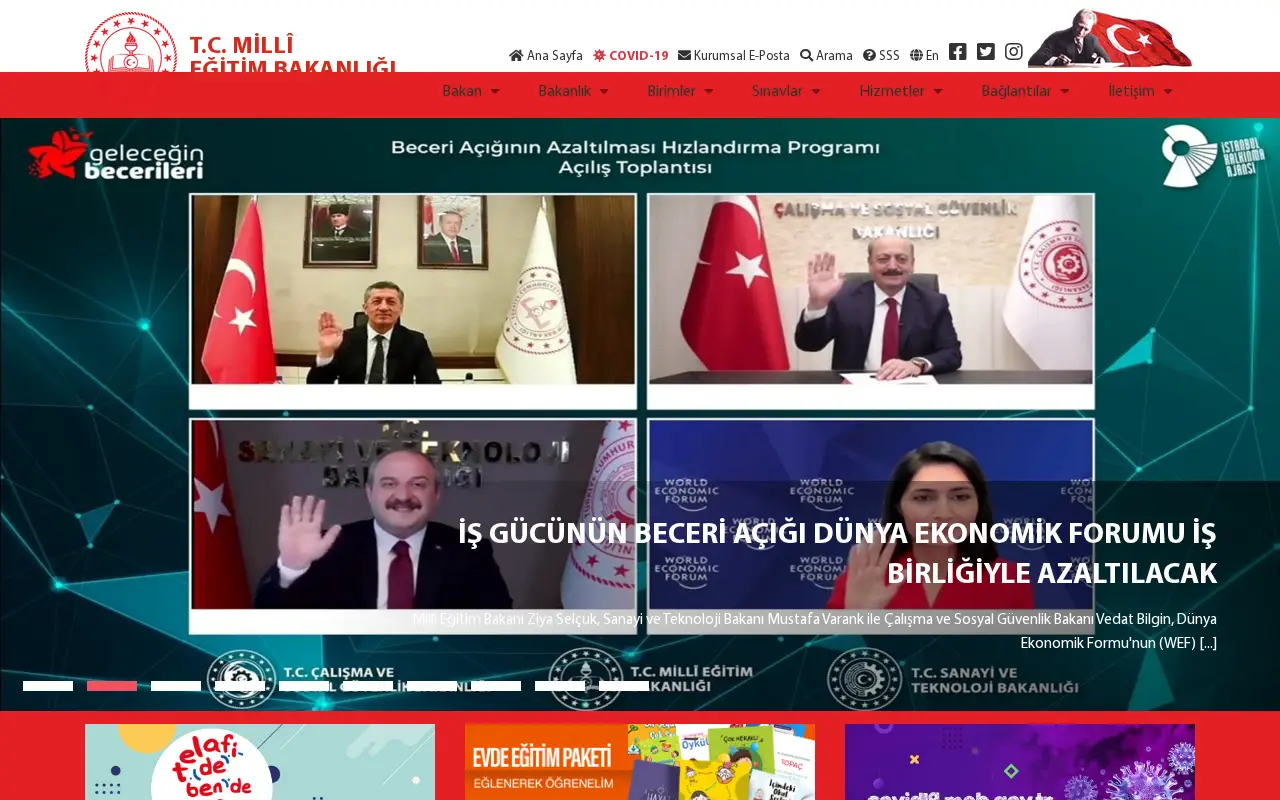Screen dimensions: 1280x800
Task: Open the SSS question mark icon
Action: pos(869,56)
